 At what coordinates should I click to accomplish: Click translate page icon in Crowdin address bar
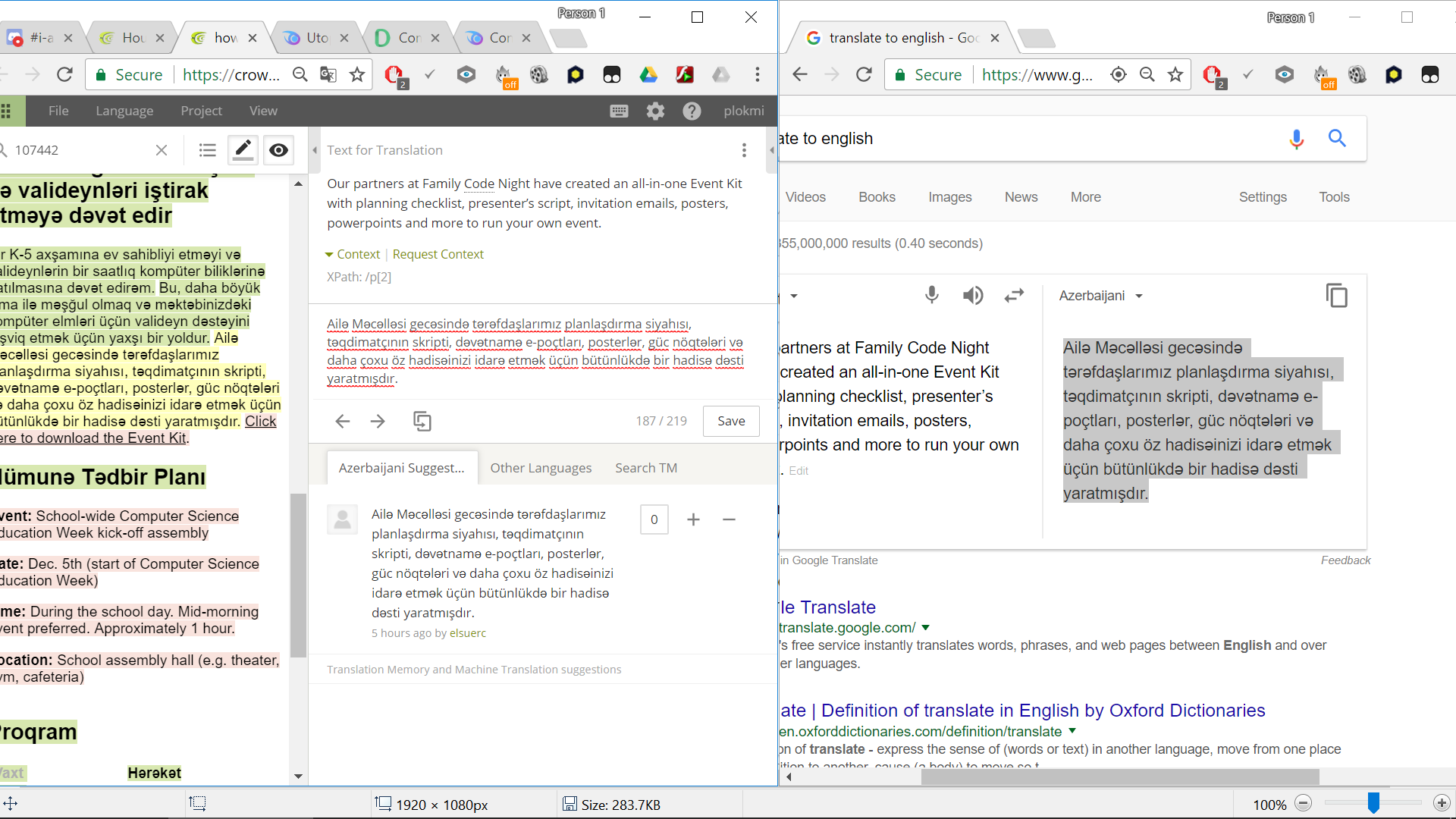click(x=328, y=74)
